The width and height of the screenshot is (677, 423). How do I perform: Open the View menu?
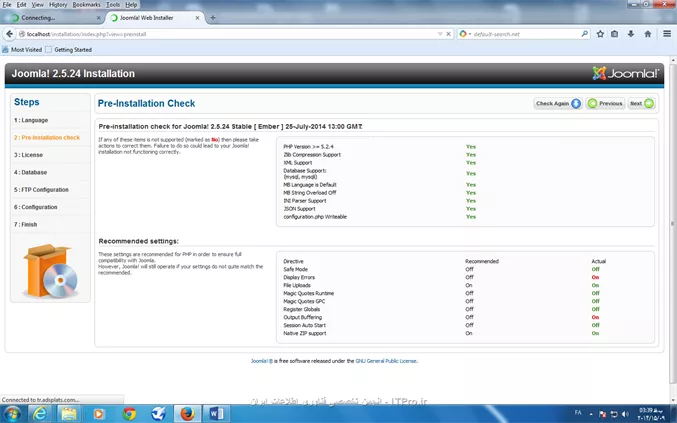(38, 5)
